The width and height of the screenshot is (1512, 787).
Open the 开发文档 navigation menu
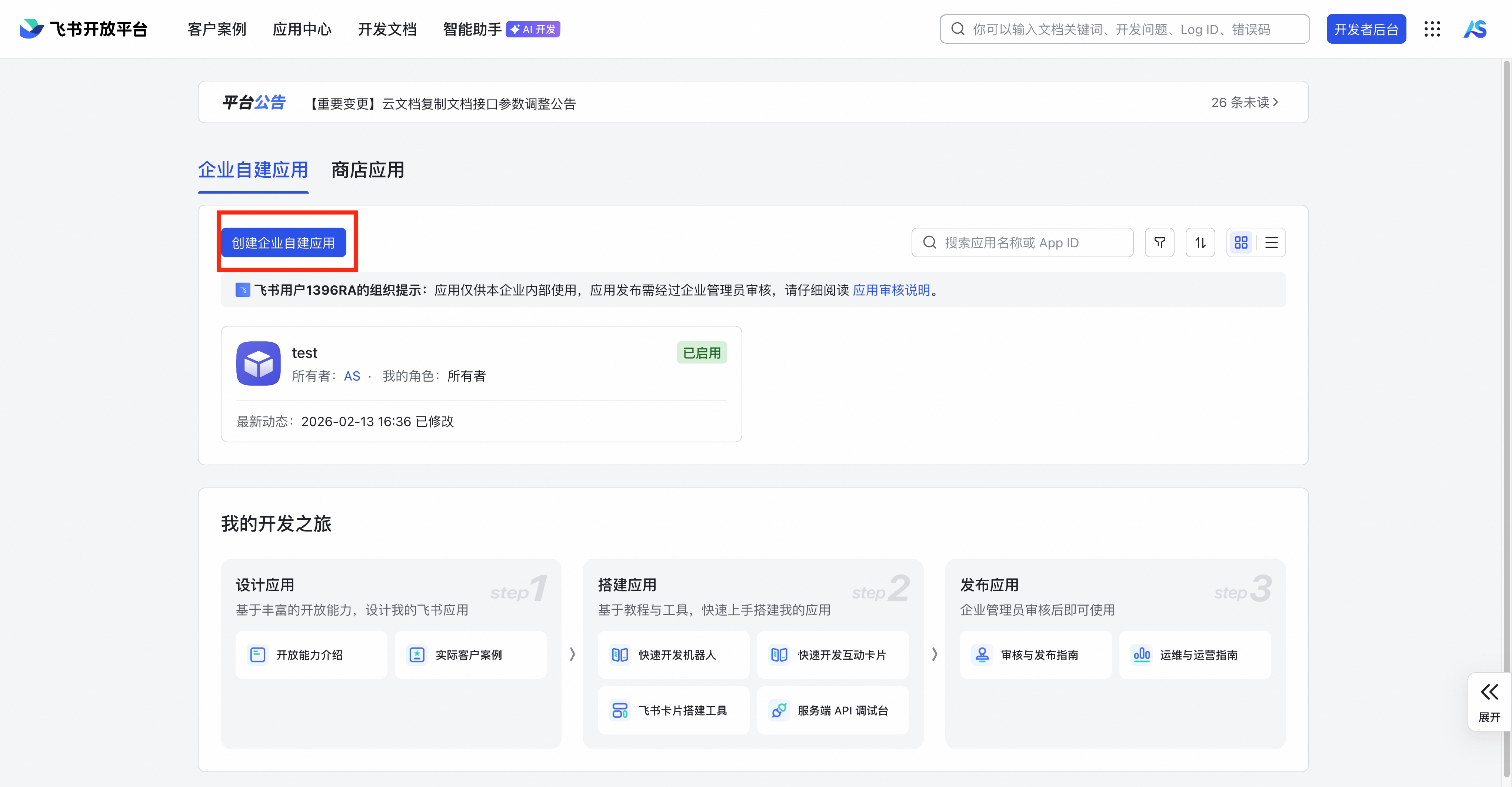(386, 29)
